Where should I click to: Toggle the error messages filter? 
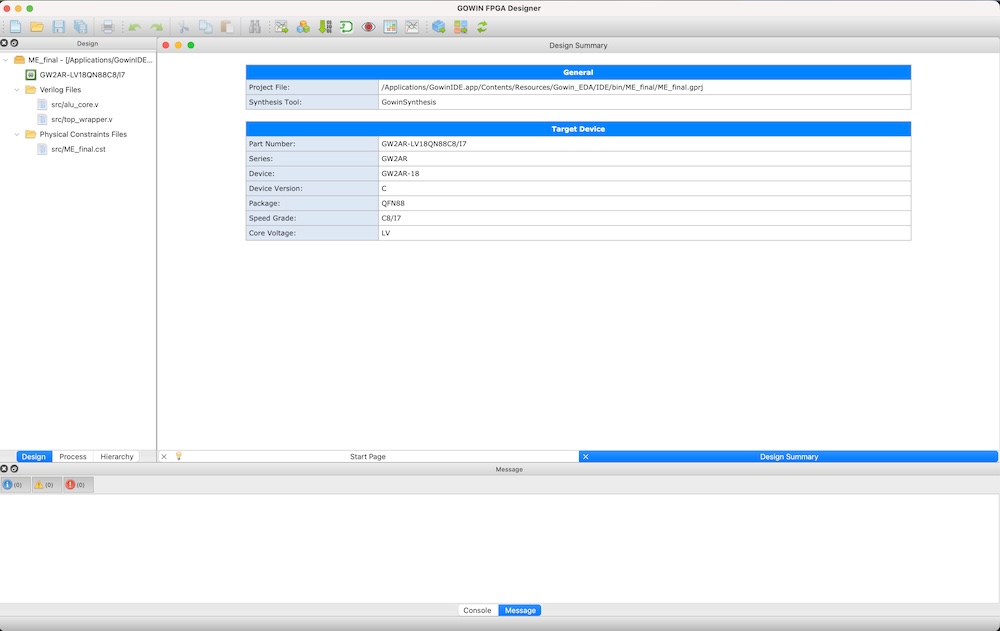[x=75, y=485]
